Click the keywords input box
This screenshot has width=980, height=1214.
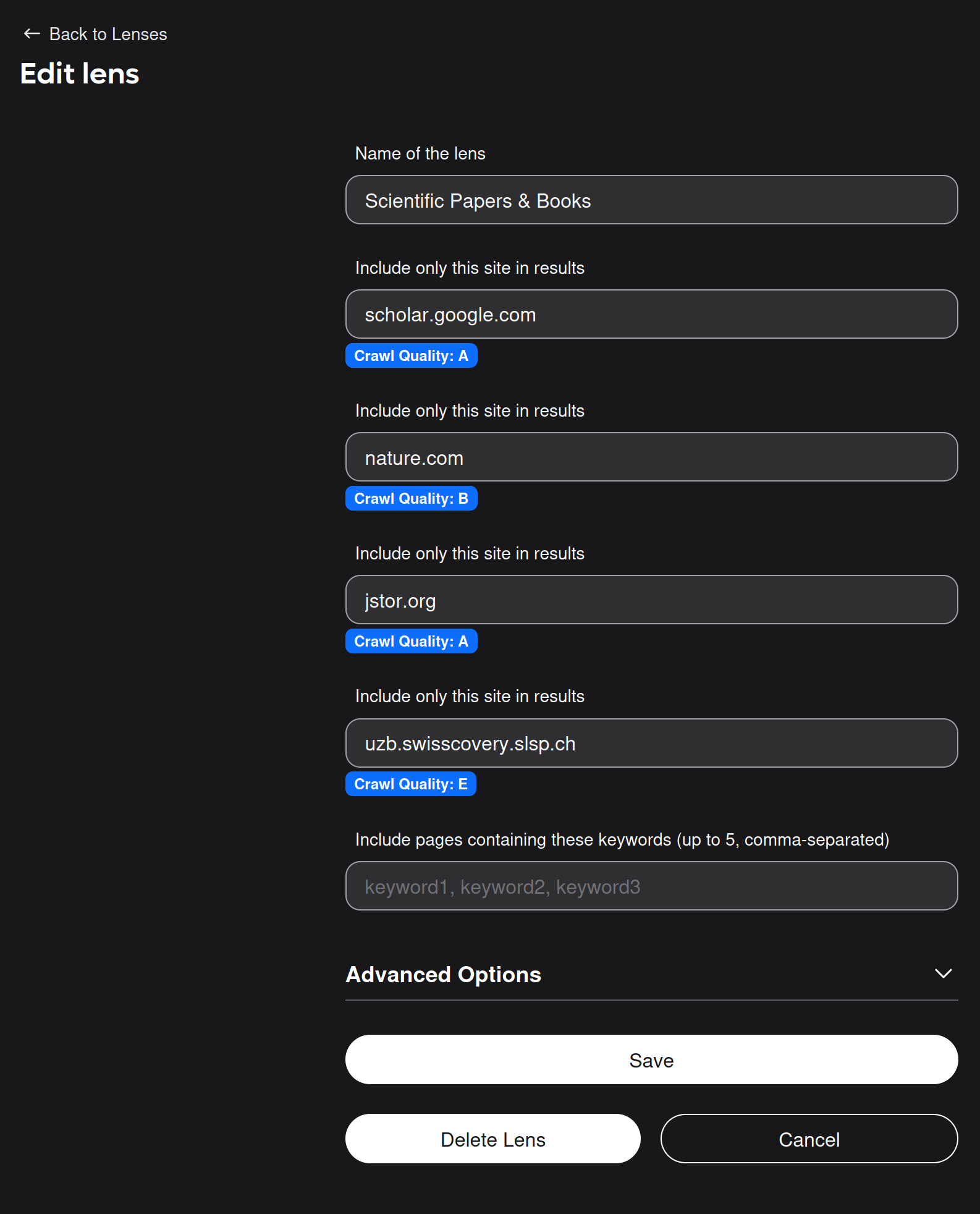point(651,886)
